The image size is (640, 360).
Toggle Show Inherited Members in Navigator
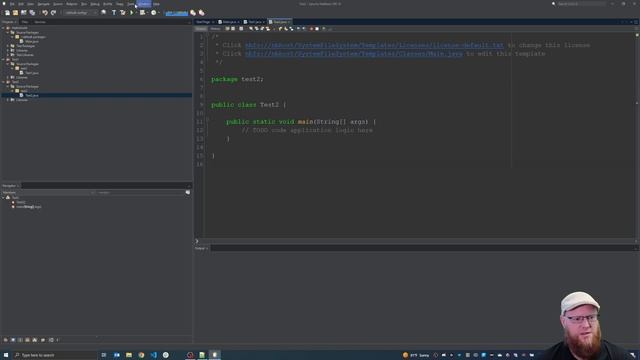coord(6,340)
